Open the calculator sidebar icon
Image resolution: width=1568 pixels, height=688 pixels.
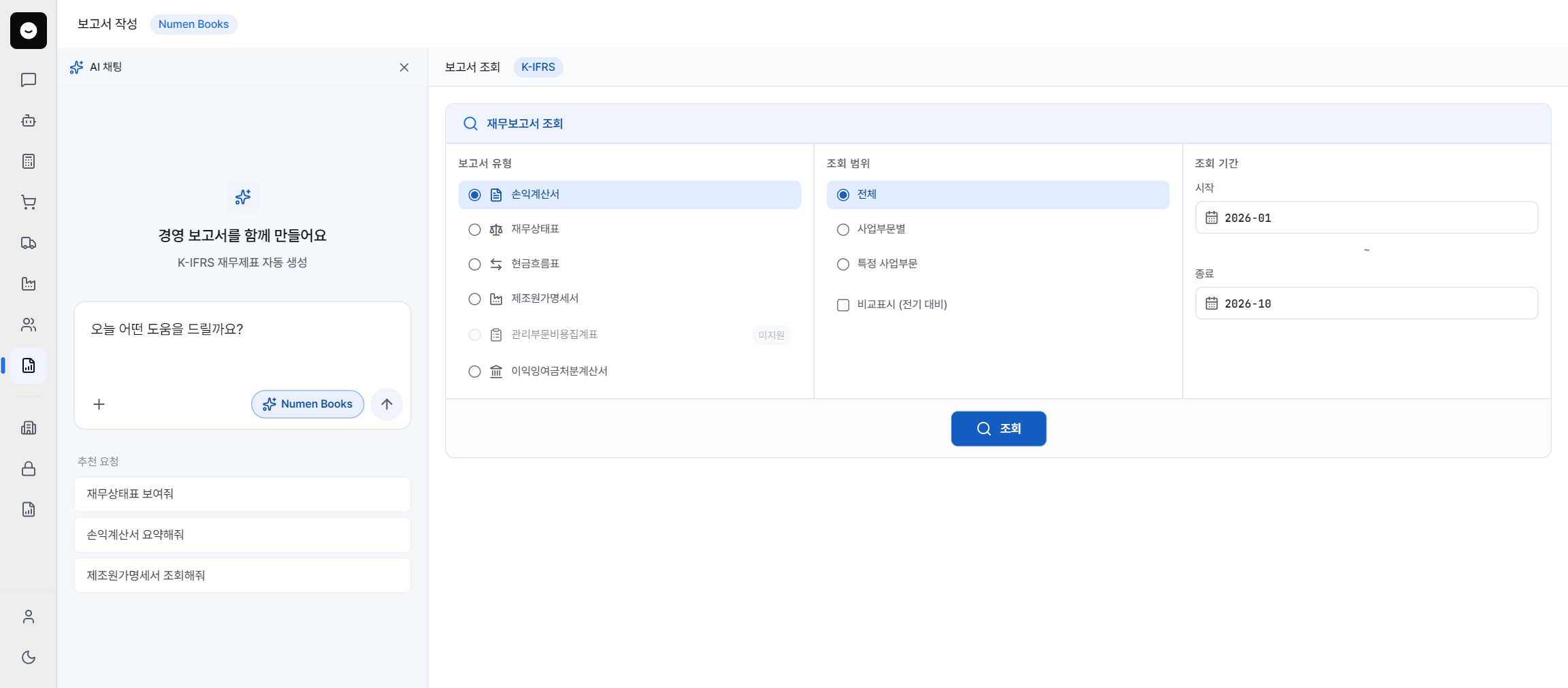[29, 161]
